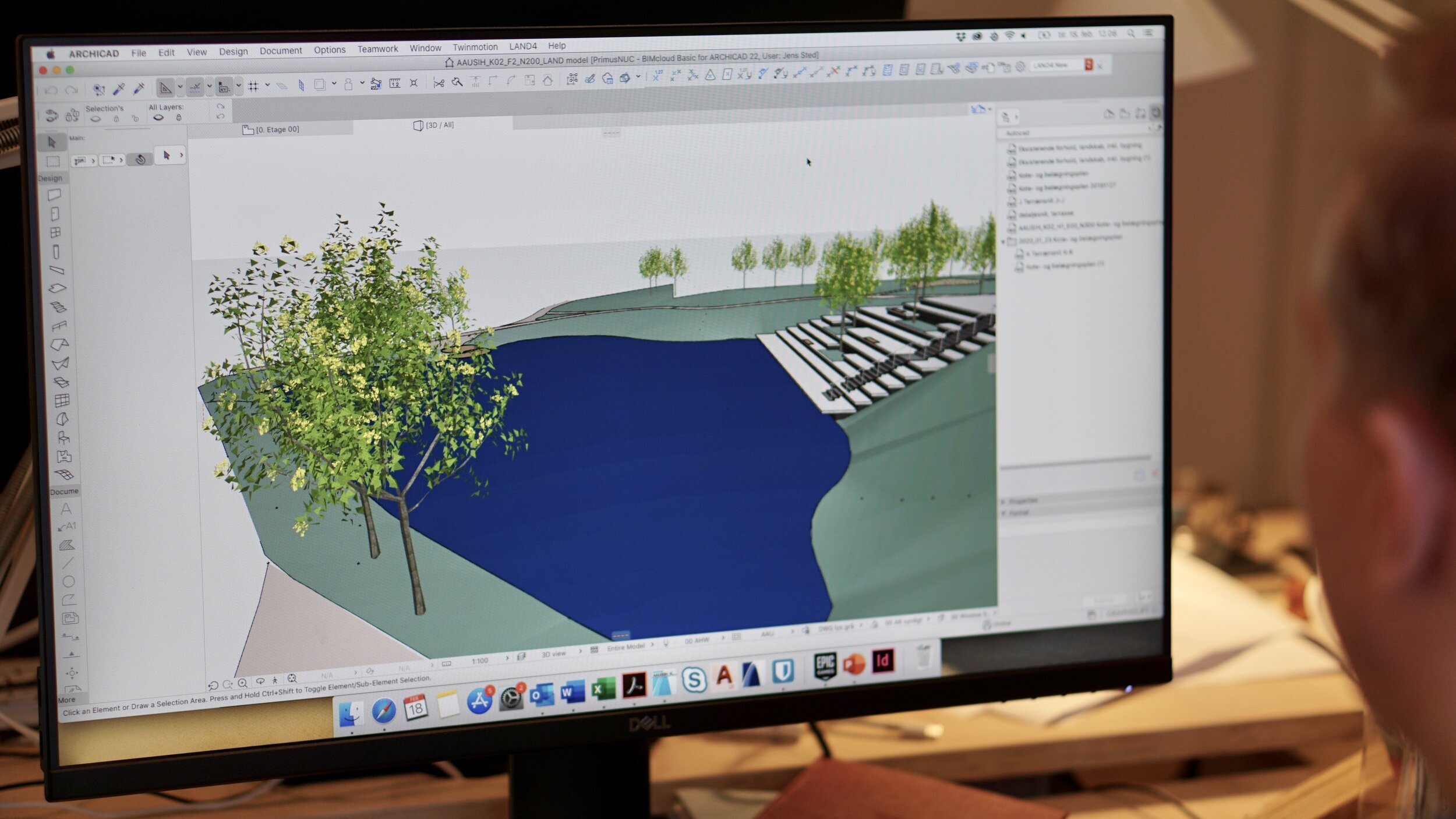The height and width of the screenshot is (819, 1456).
Task: Select the Wall tool in the Design toolbox
Action: tap(54, 195)
